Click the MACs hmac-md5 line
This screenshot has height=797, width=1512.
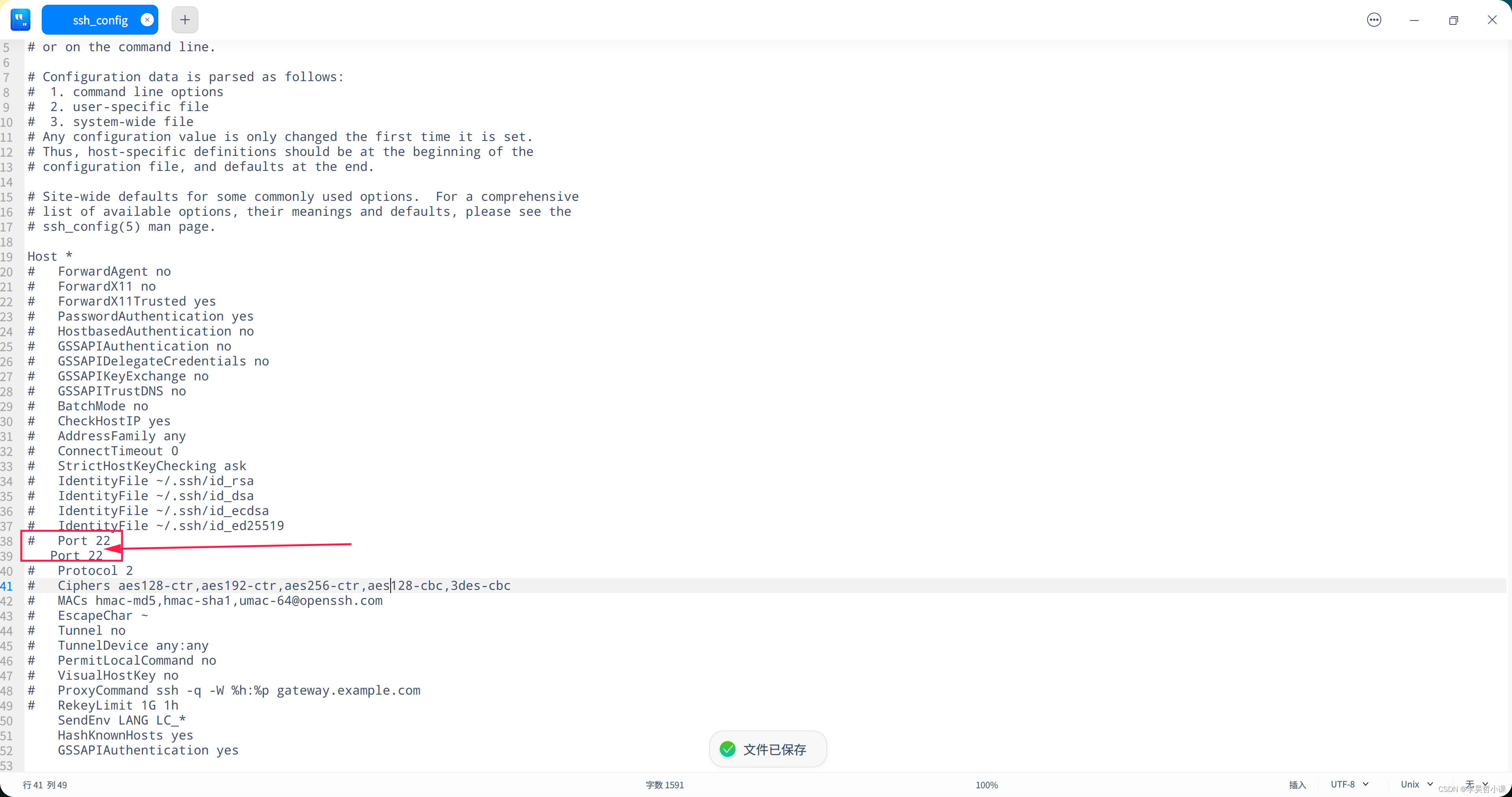click(205, 601)
